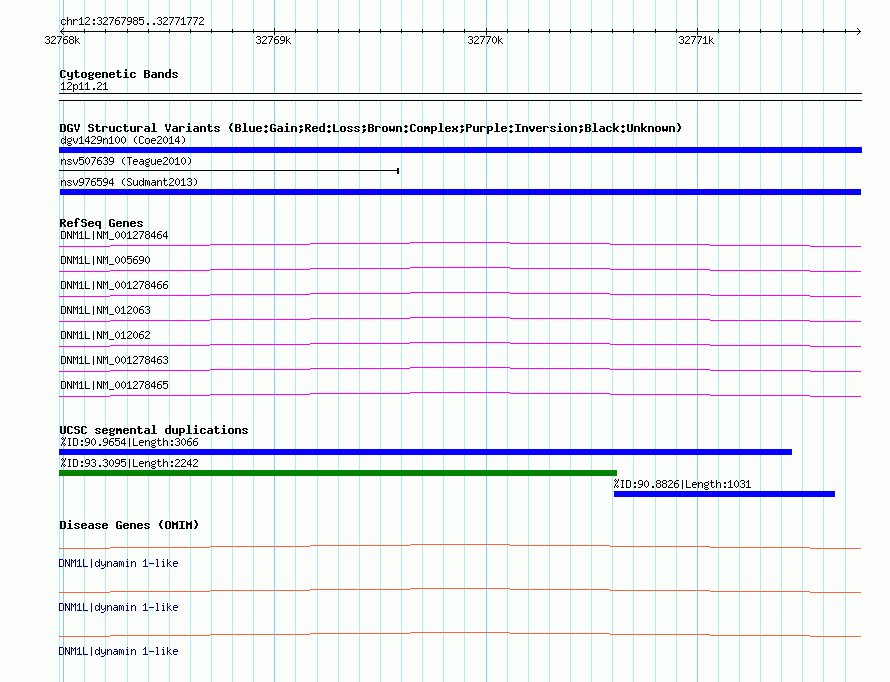
Task: Click the 32771k ruler tick label
Action: tap(696, 40)
